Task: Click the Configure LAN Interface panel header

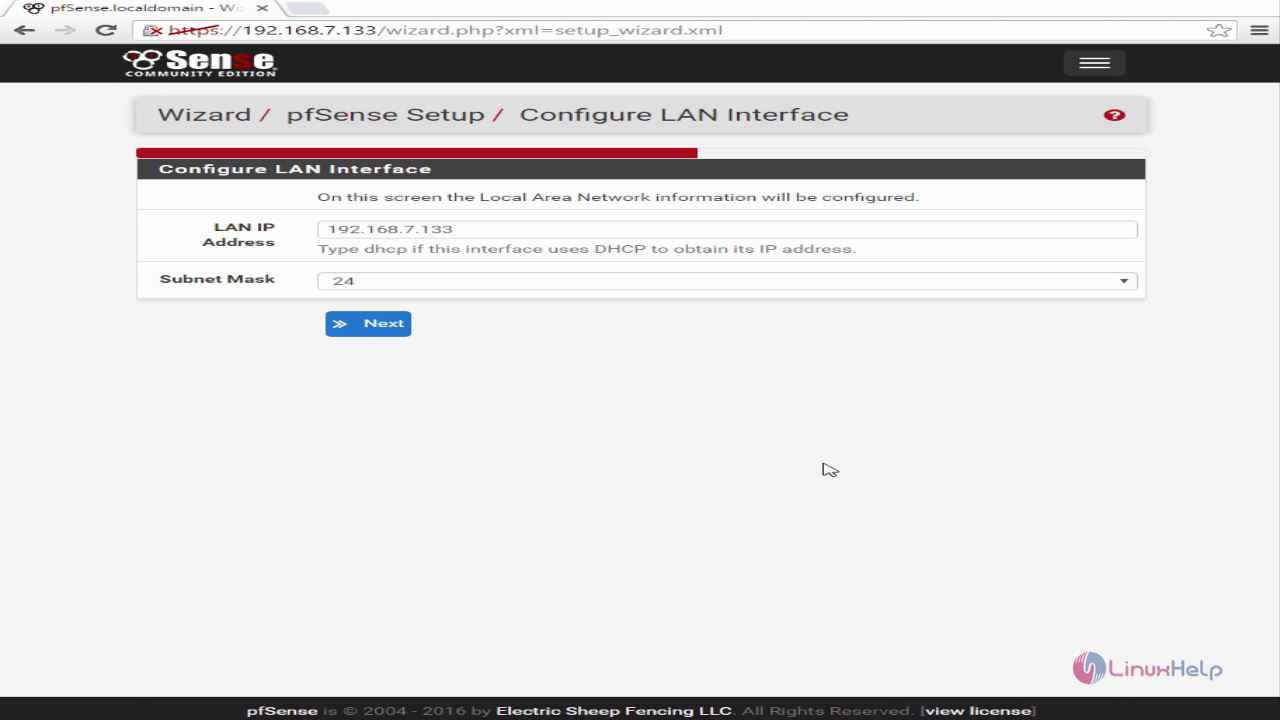Action: [x=641, y=169]
